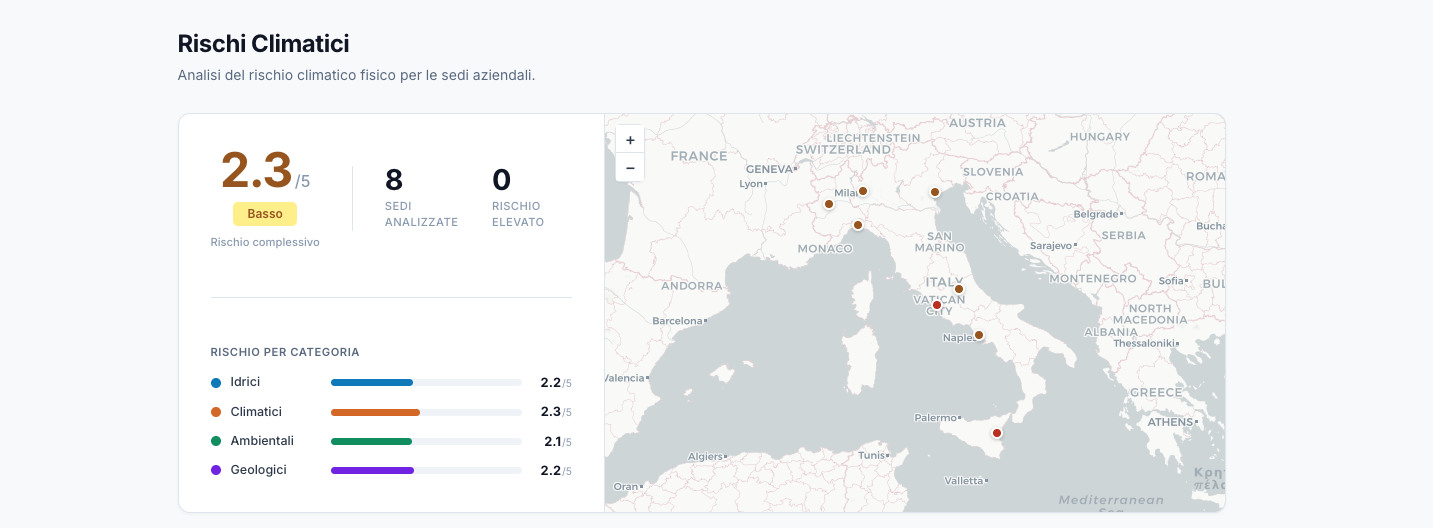The height and width of the screenshot is (528, 1433).
Task: Select the map marker near Naples
Action: click(x=979, y=335)
